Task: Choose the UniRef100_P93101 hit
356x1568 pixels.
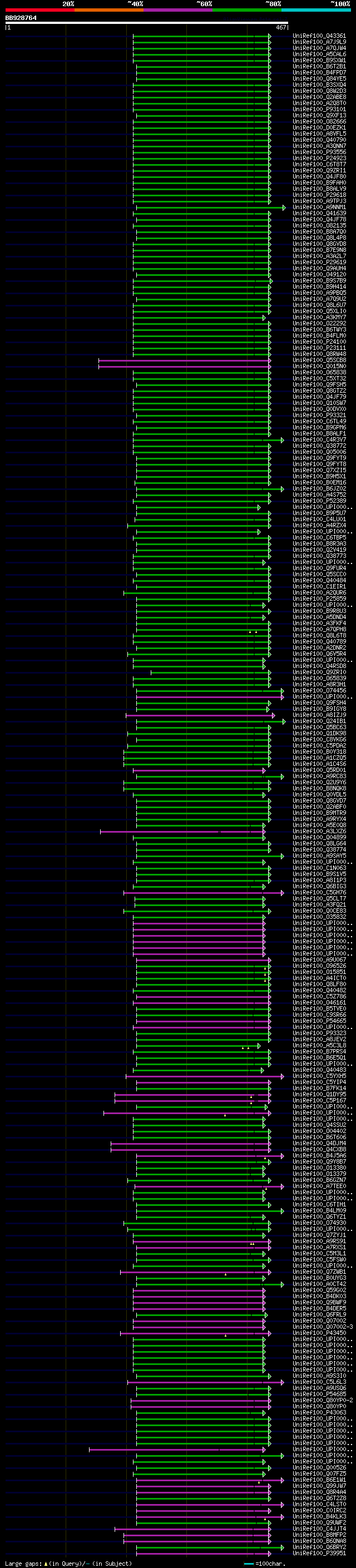Action: [319, 110]
